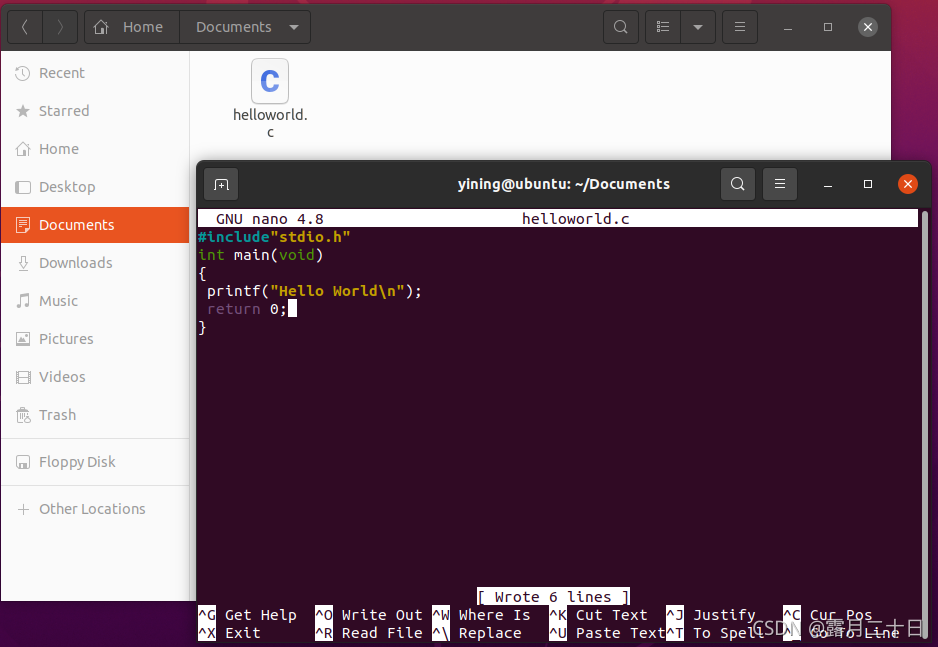Screen dimensions: 938x647
Task: Open new tab in Terminal
Action: tap(221, 184)
